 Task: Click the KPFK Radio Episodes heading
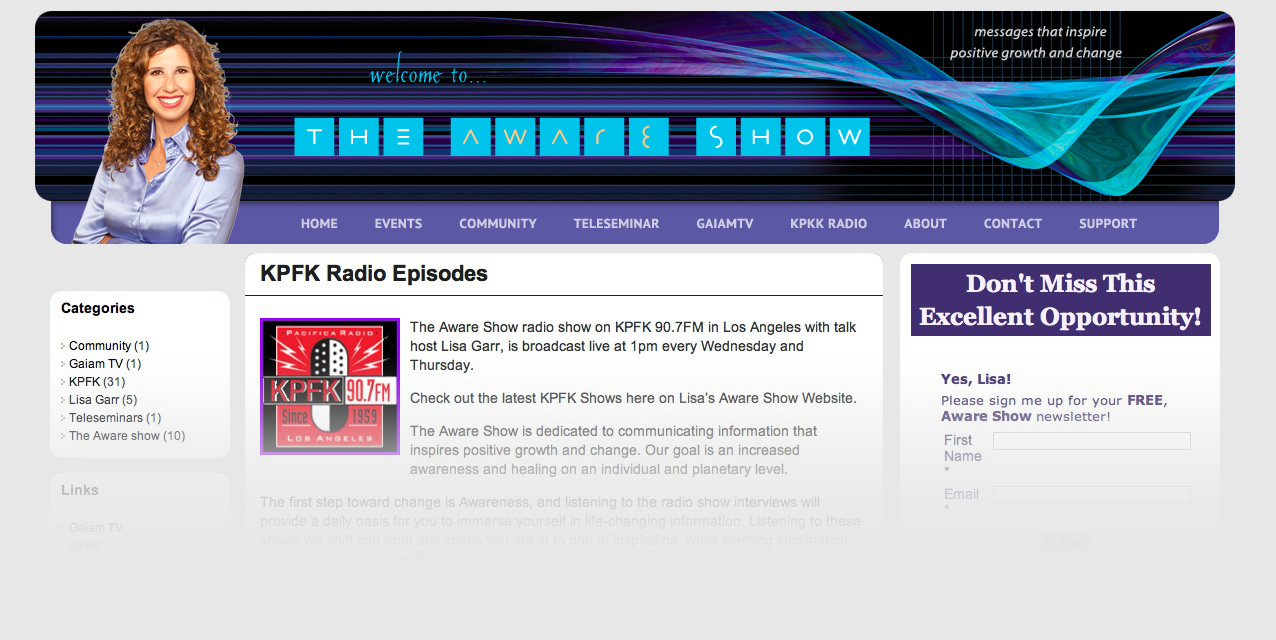click(374, 273)
